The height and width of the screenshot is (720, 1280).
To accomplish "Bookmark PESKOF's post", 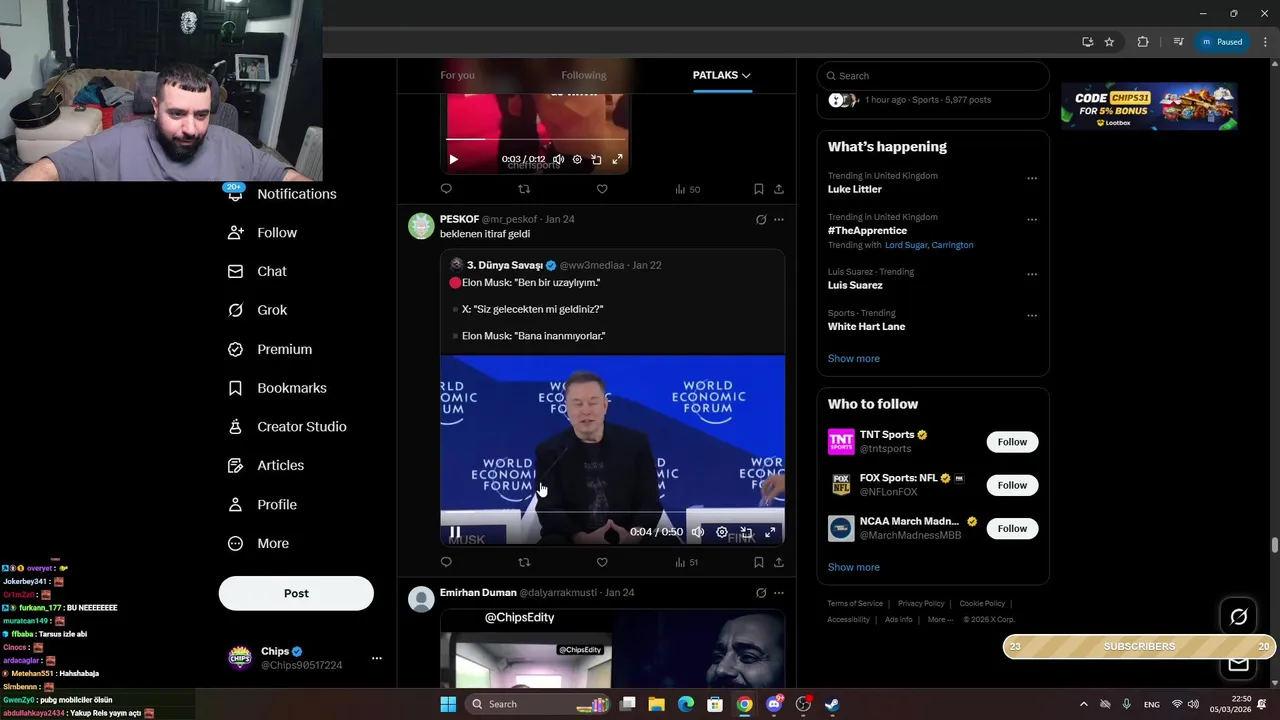I will (758, 562).
